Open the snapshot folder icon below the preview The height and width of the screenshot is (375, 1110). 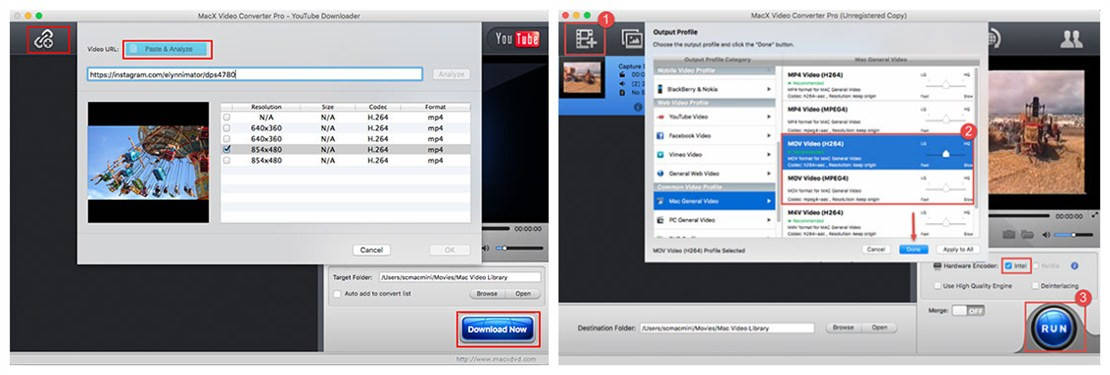click(1027, 234)
